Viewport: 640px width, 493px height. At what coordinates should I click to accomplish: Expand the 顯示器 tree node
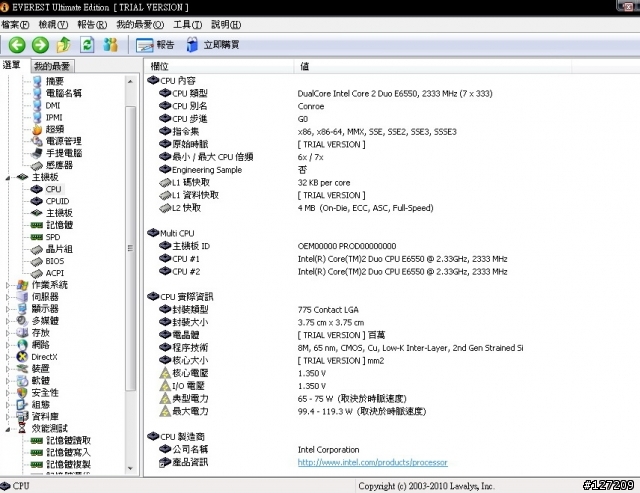8,309
